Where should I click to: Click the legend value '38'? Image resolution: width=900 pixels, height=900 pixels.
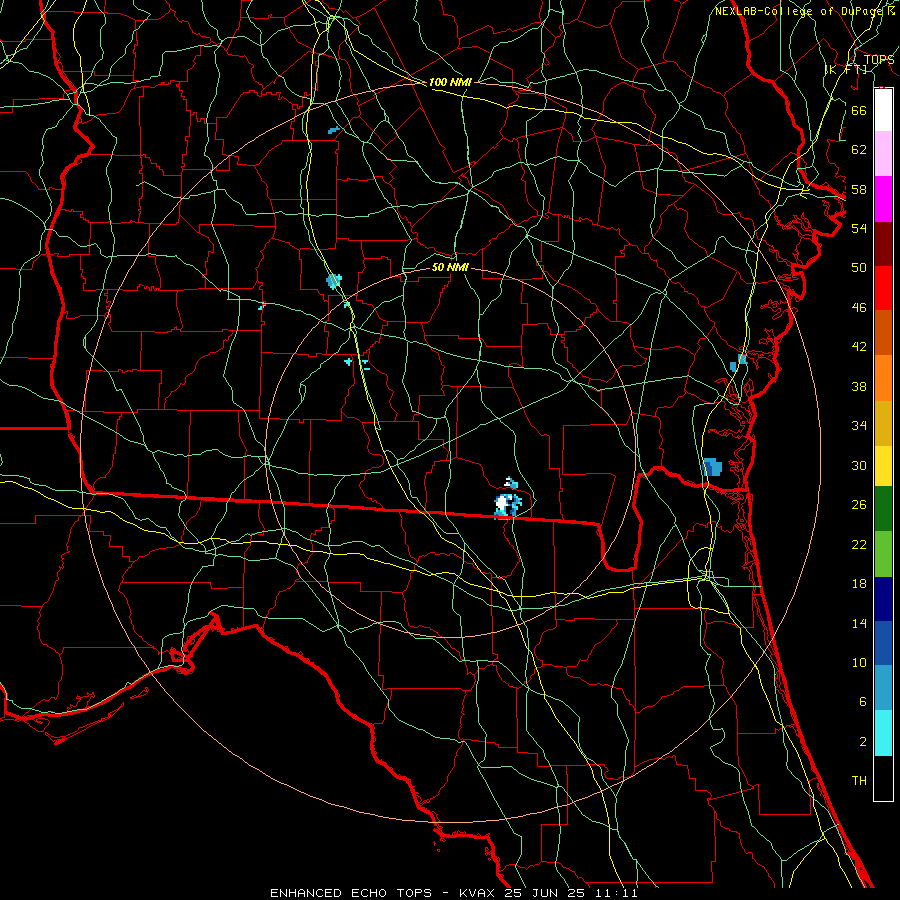point(859,386)
